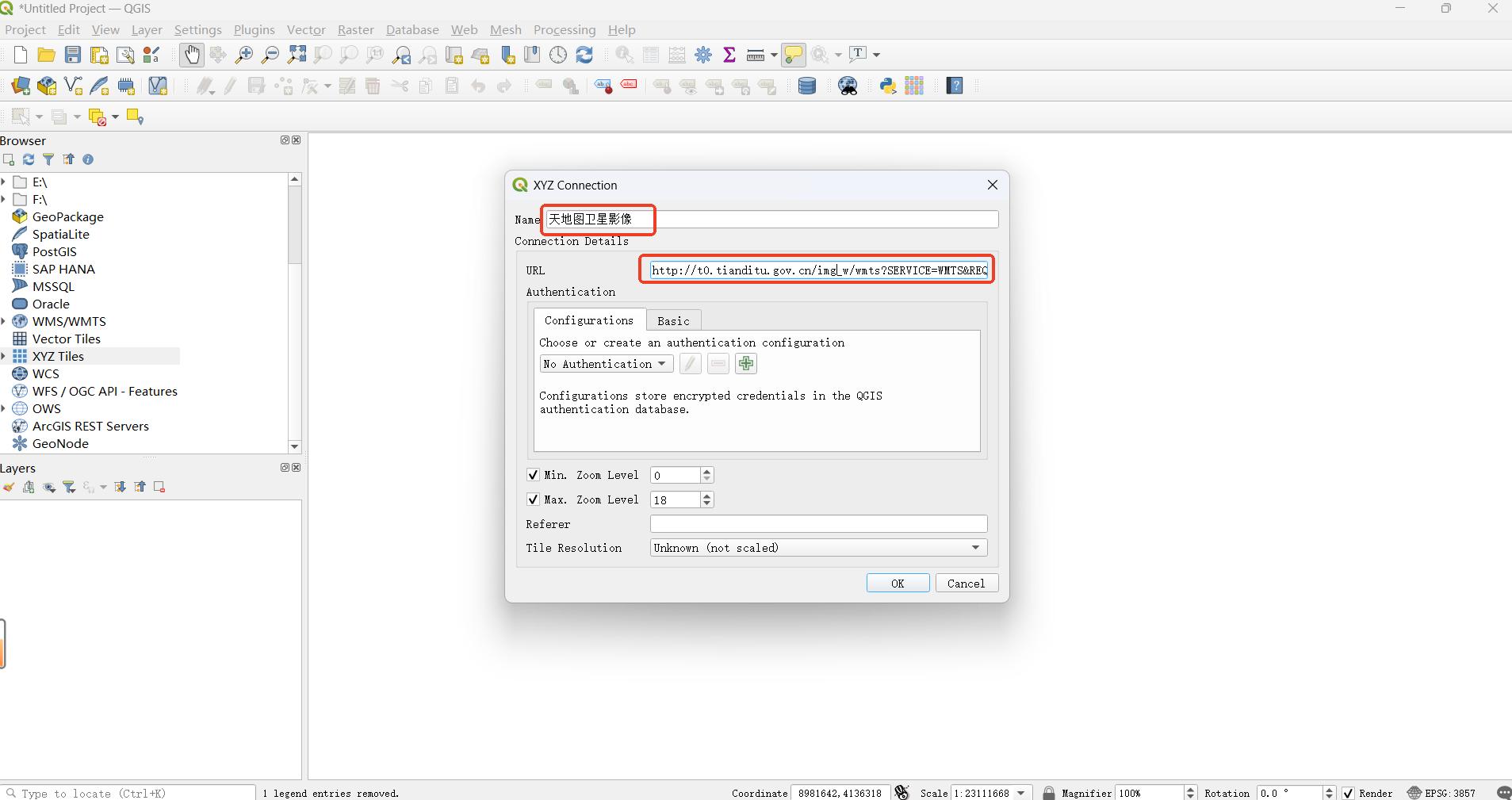Viewport: 1512px width, 800px height.
Task: Click the Browser panel filter icon
Action: 48,159
